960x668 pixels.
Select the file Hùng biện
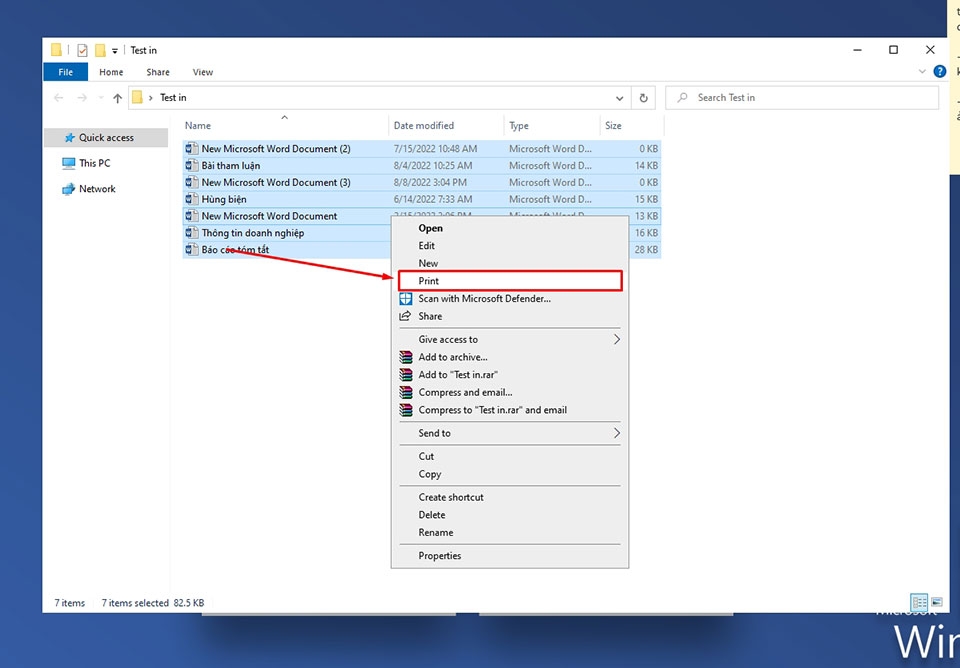[224, 200]
